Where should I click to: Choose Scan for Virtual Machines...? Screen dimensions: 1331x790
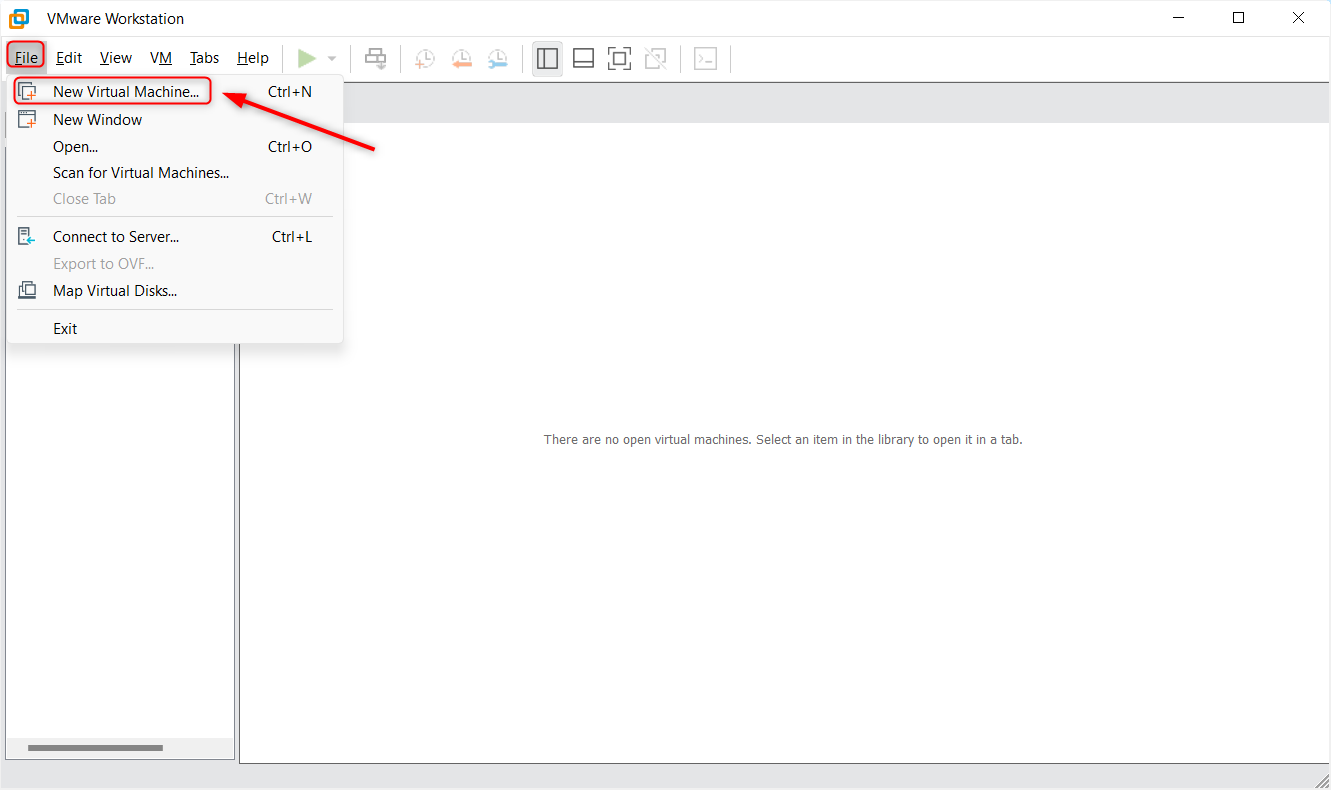pyautogui.click(x=175, y=172)
